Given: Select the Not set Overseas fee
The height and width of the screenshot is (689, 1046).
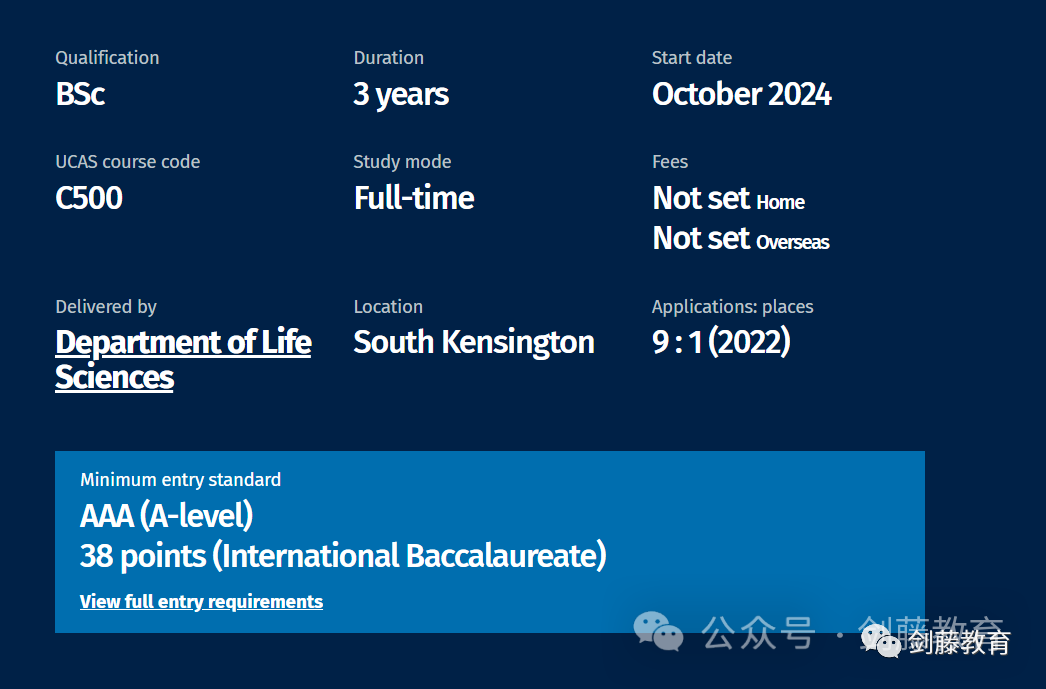Looking at the screenshot, I should tap(741, 239).
